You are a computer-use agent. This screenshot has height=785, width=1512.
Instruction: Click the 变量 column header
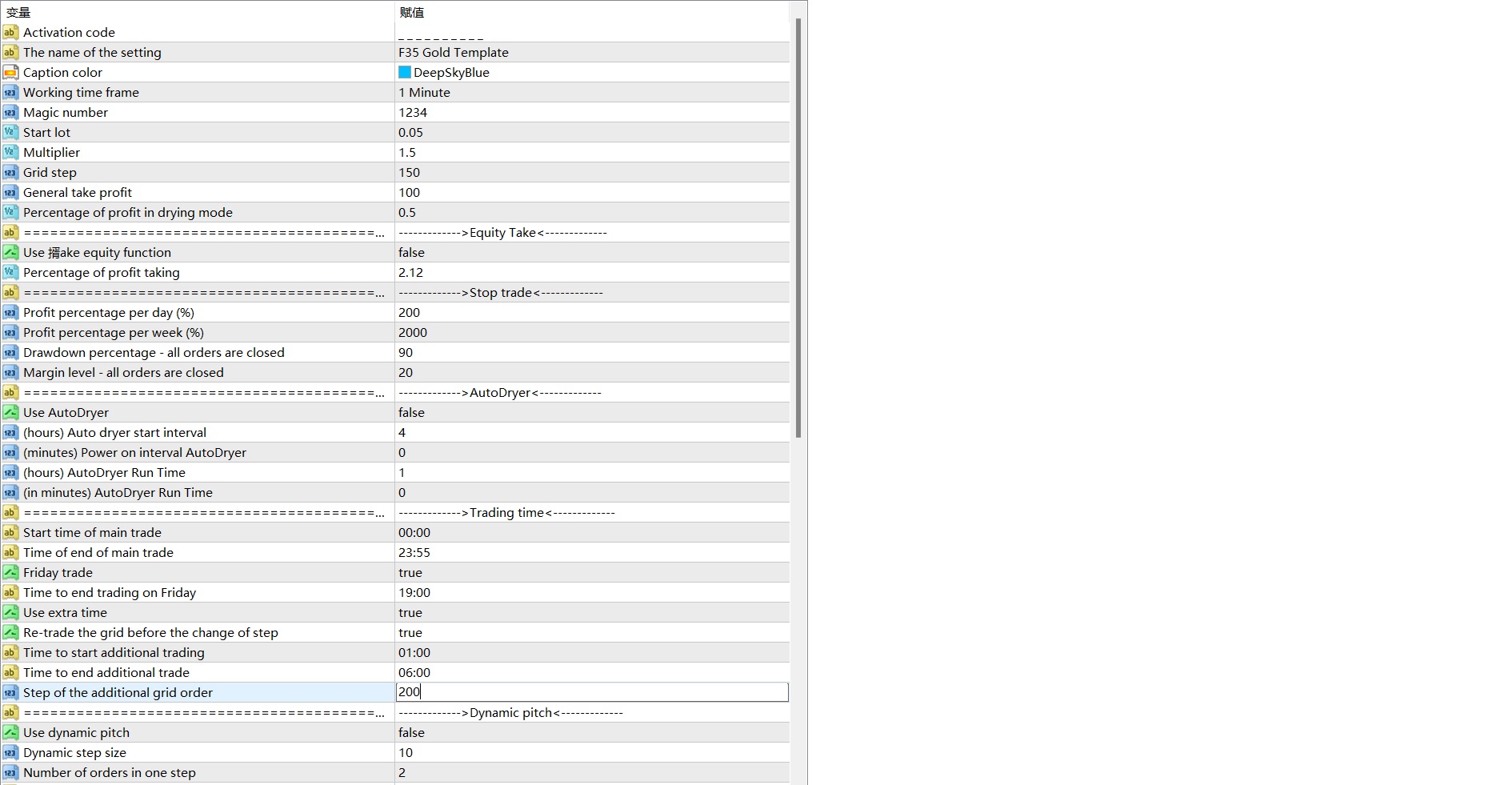tap(18, 12)
